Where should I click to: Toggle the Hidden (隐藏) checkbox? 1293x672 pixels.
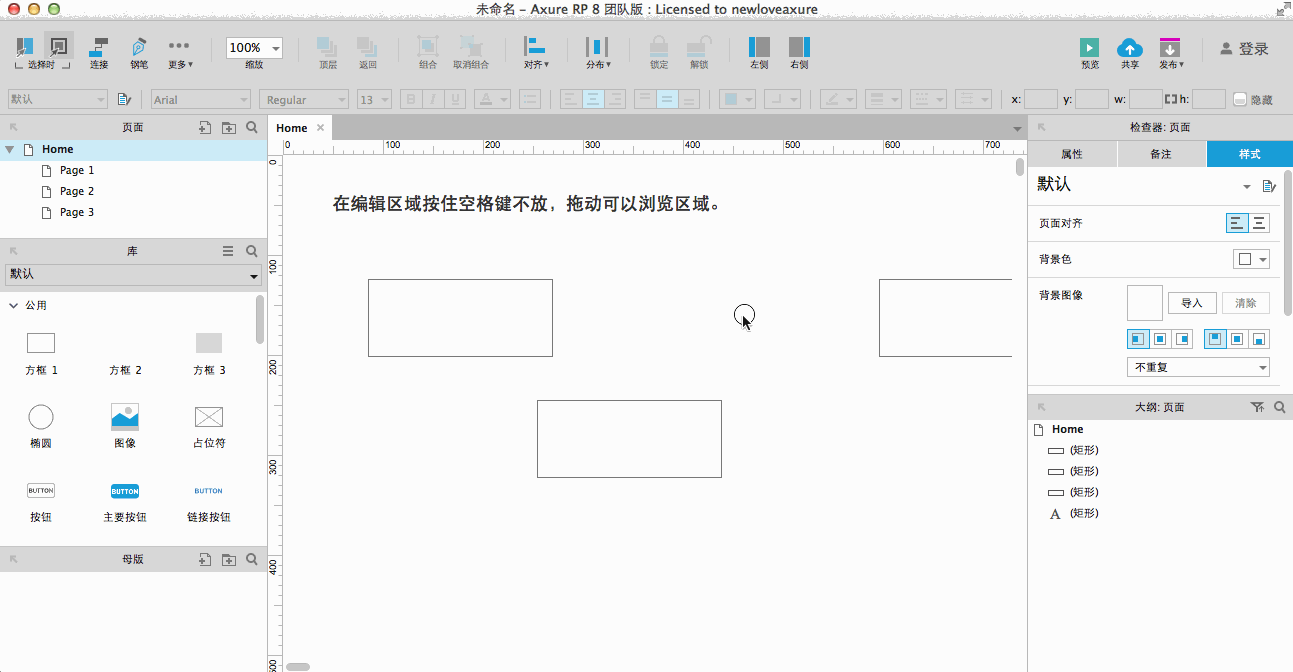point(1240,100)
